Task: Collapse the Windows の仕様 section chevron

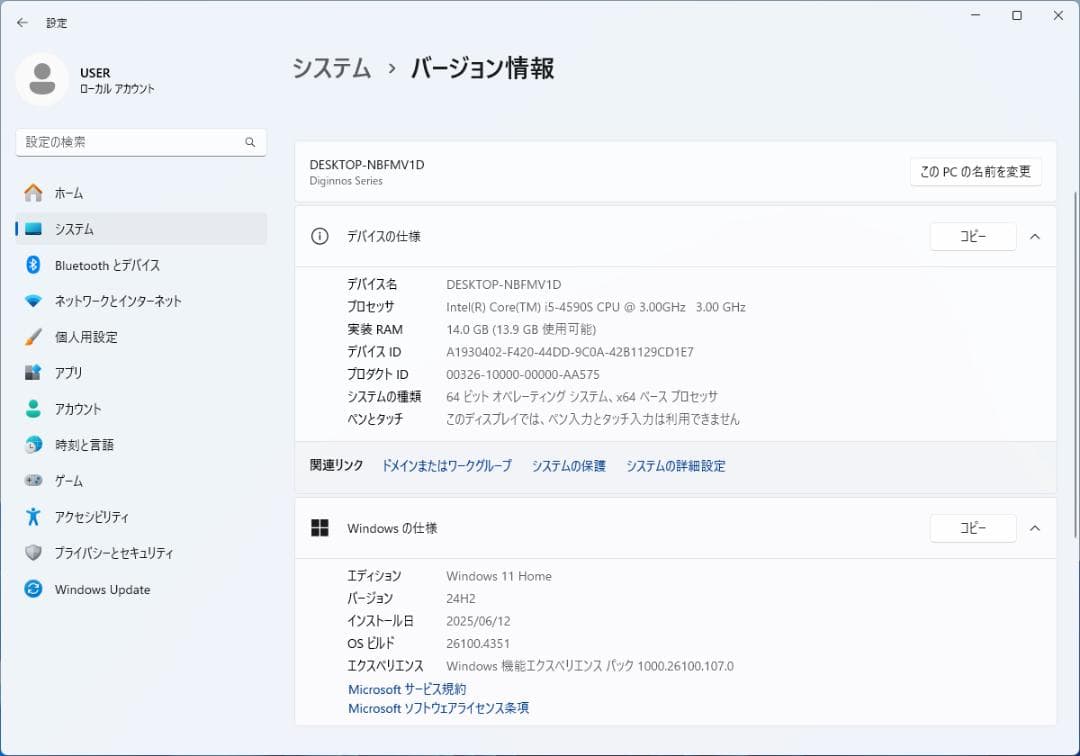Action: click(x=1035, y=528)
